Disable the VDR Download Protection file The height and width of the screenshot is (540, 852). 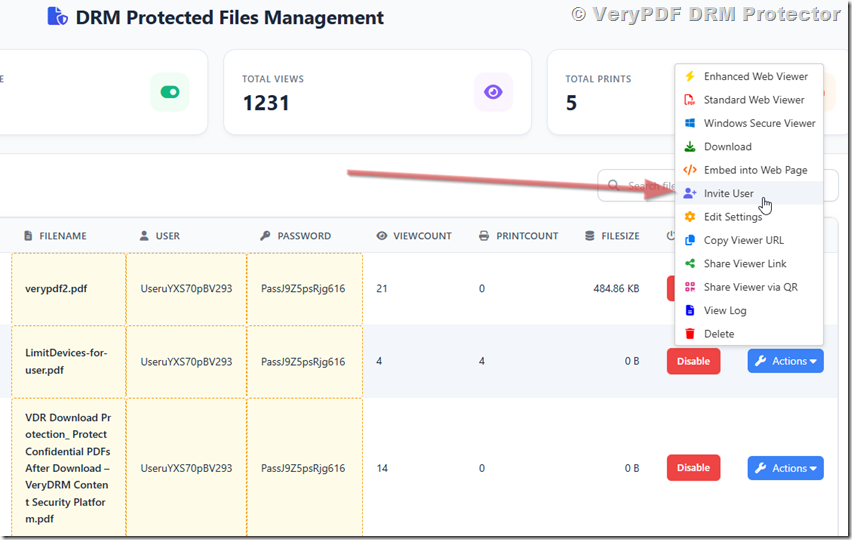(x=693, y=468)
